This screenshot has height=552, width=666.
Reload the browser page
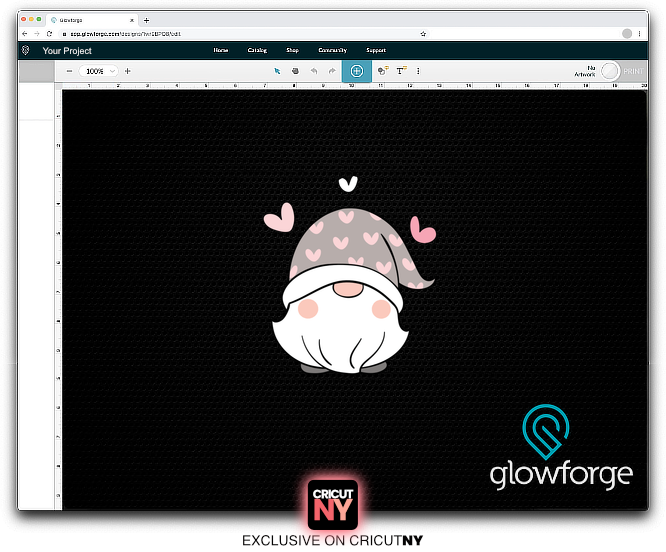point(50,34)
